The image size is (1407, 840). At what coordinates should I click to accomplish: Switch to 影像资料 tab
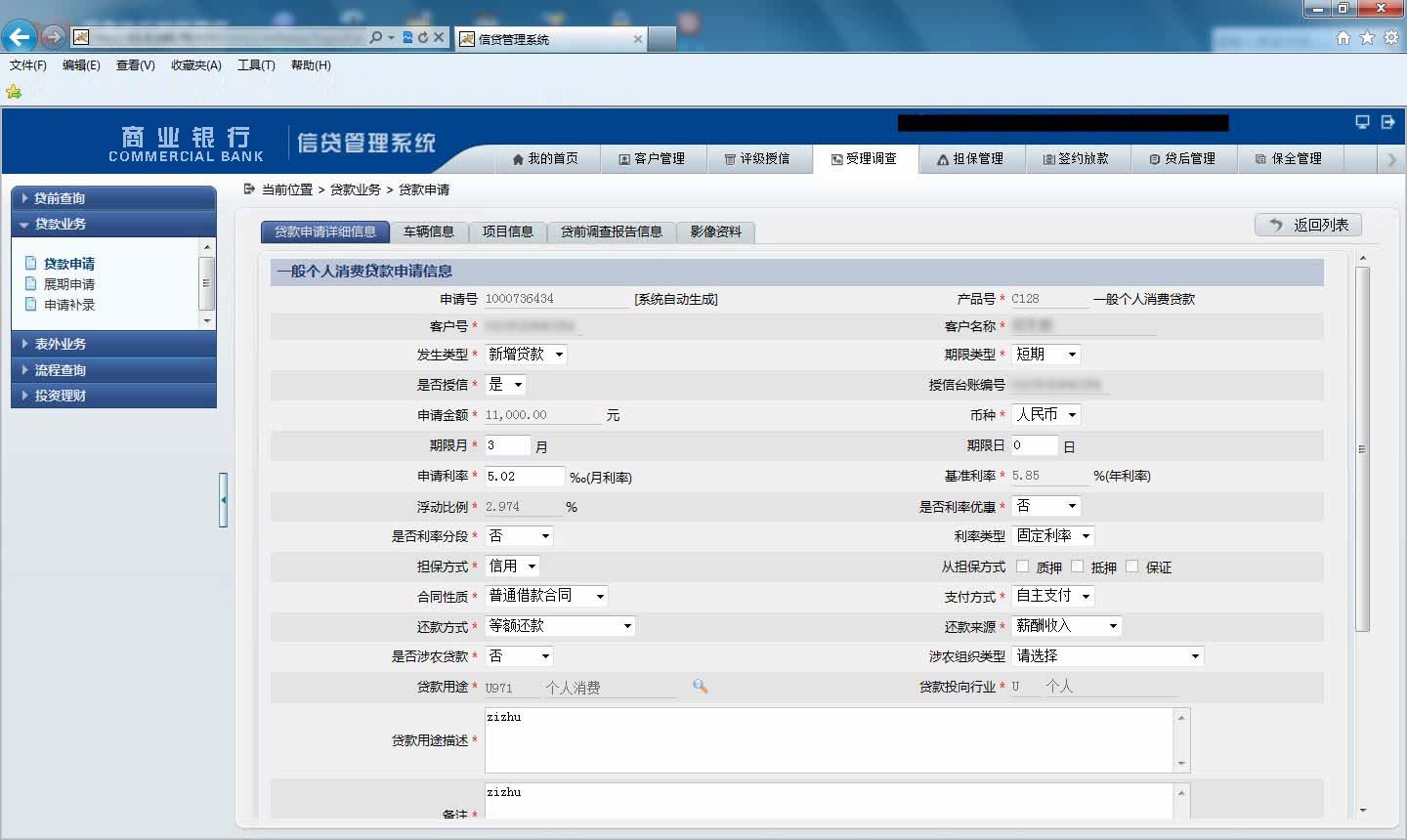point(716,231)
